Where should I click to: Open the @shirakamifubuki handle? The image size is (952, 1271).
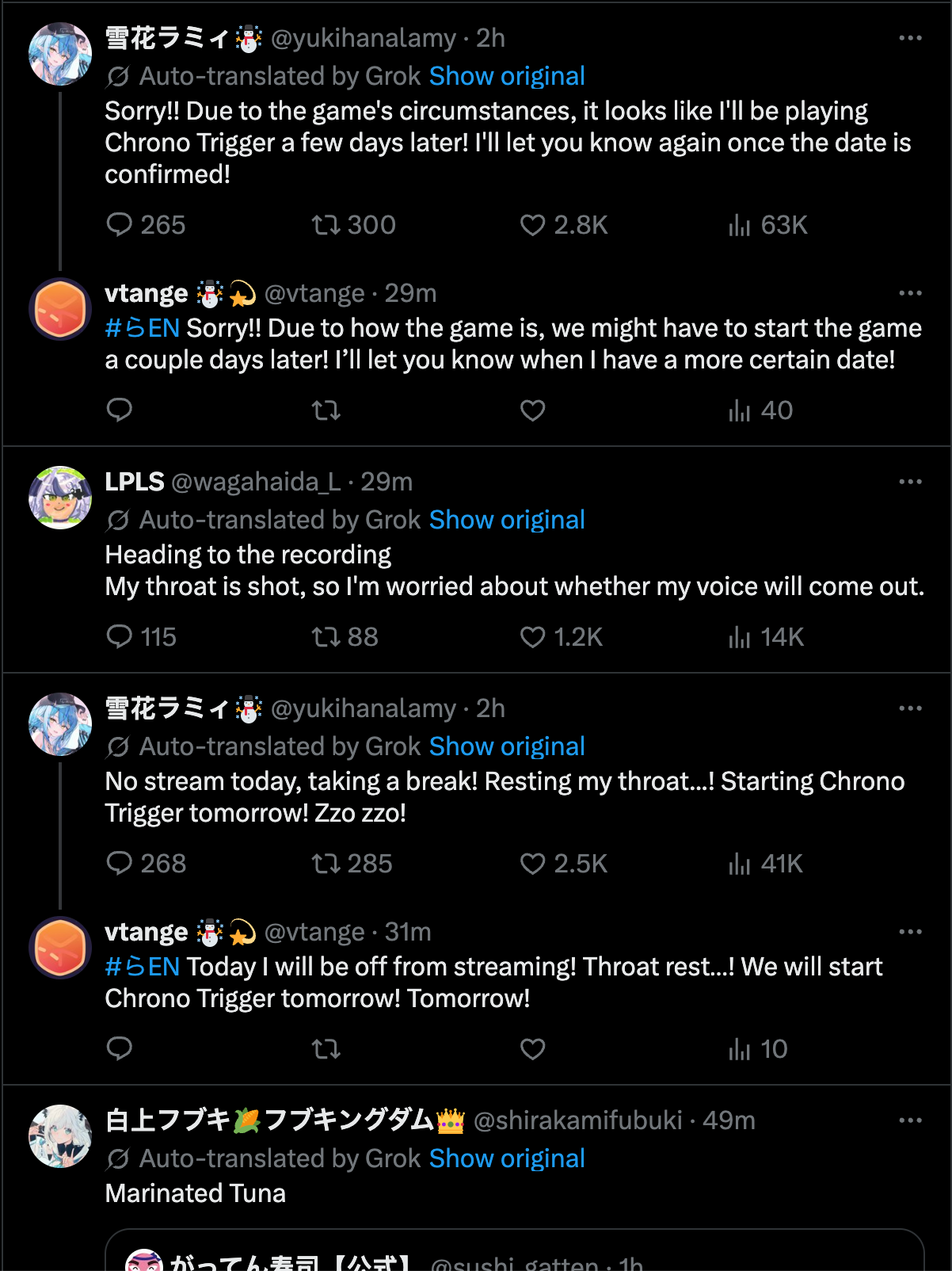coord(577,1120)
